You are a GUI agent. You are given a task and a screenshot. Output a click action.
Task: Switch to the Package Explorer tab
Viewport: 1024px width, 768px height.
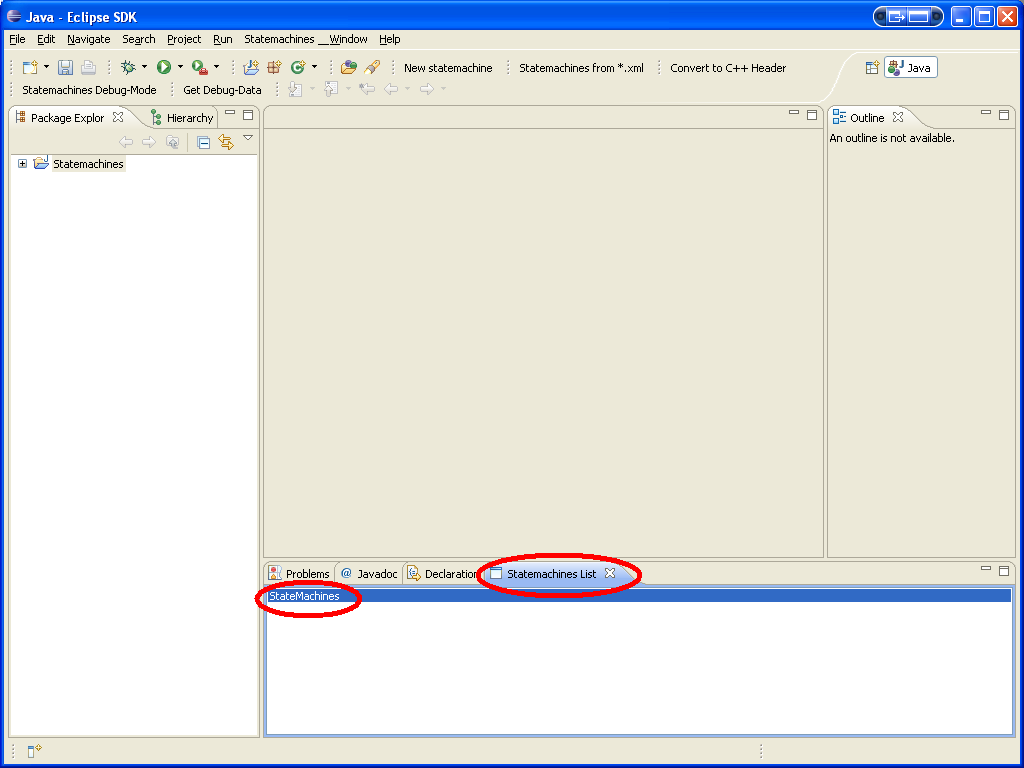pyautogui.click(x=67, y=118)
